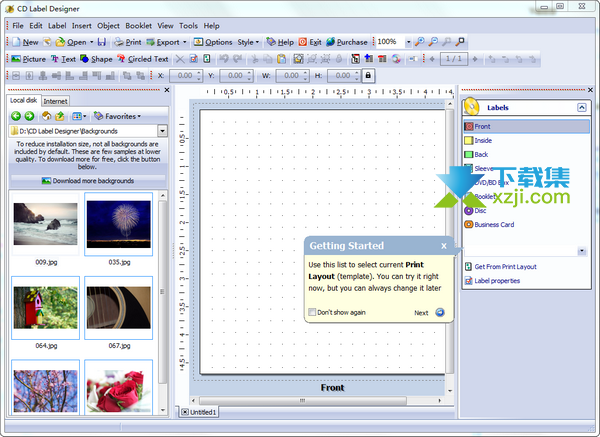The height and width of the screenshot is (437, 600).
Task: Expand the Backgrounds folder path dropdown
Action: tap(163, 131)
